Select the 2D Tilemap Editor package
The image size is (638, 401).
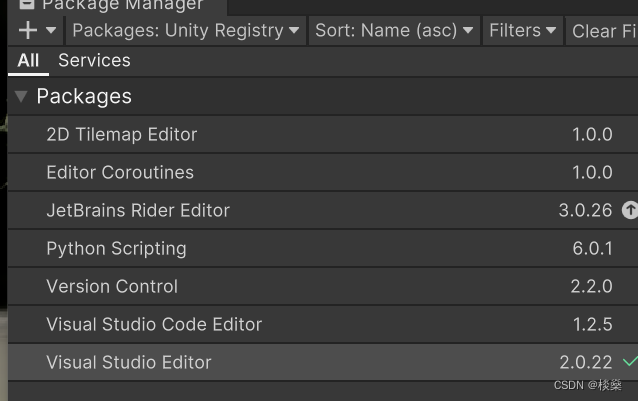[323, 135]
